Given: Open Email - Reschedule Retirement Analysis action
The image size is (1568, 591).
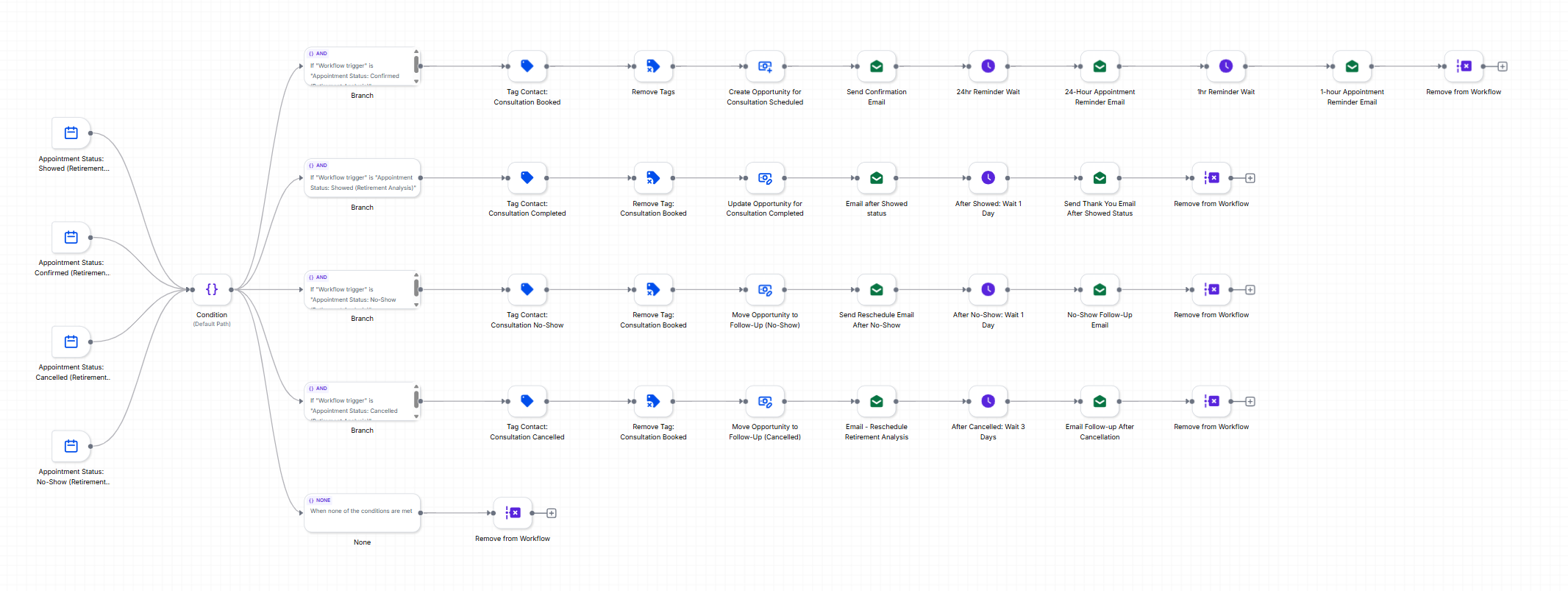Looking at the screenshot, I should [x=877, y=401].
